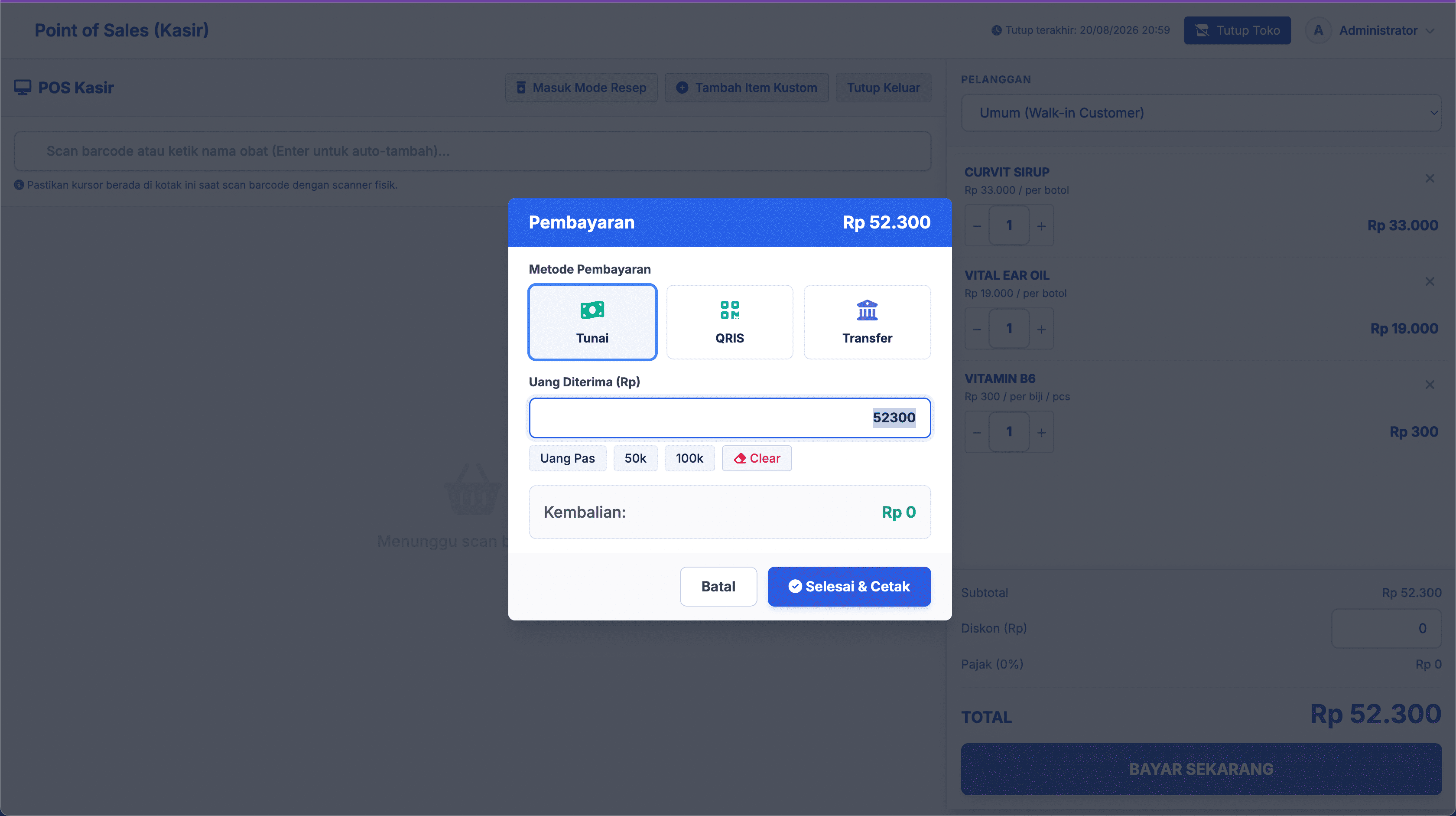Click the barcode scan search field

tap(472, 151)
